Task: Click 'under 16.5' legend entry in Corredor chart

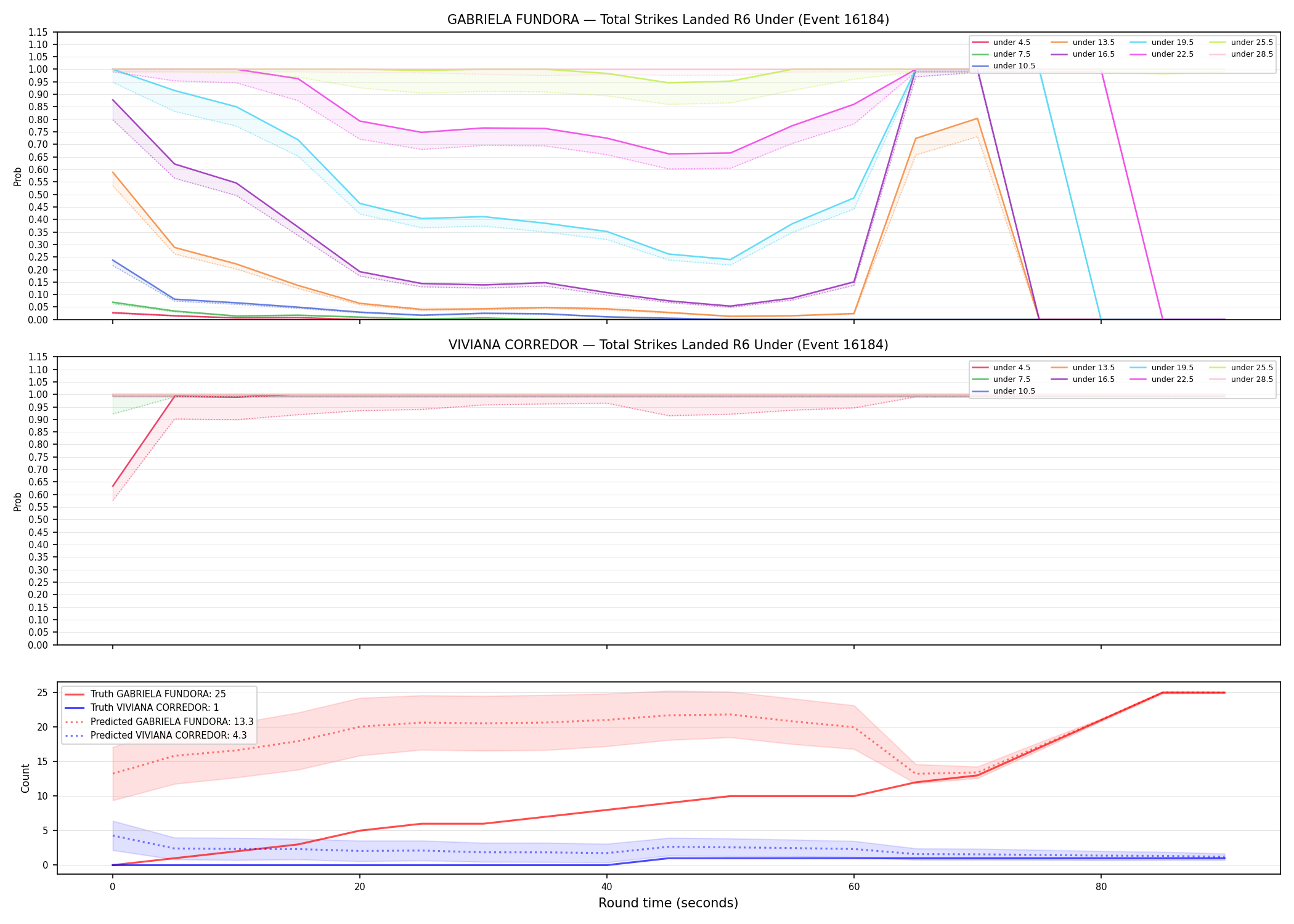Action: [1083, 379]
